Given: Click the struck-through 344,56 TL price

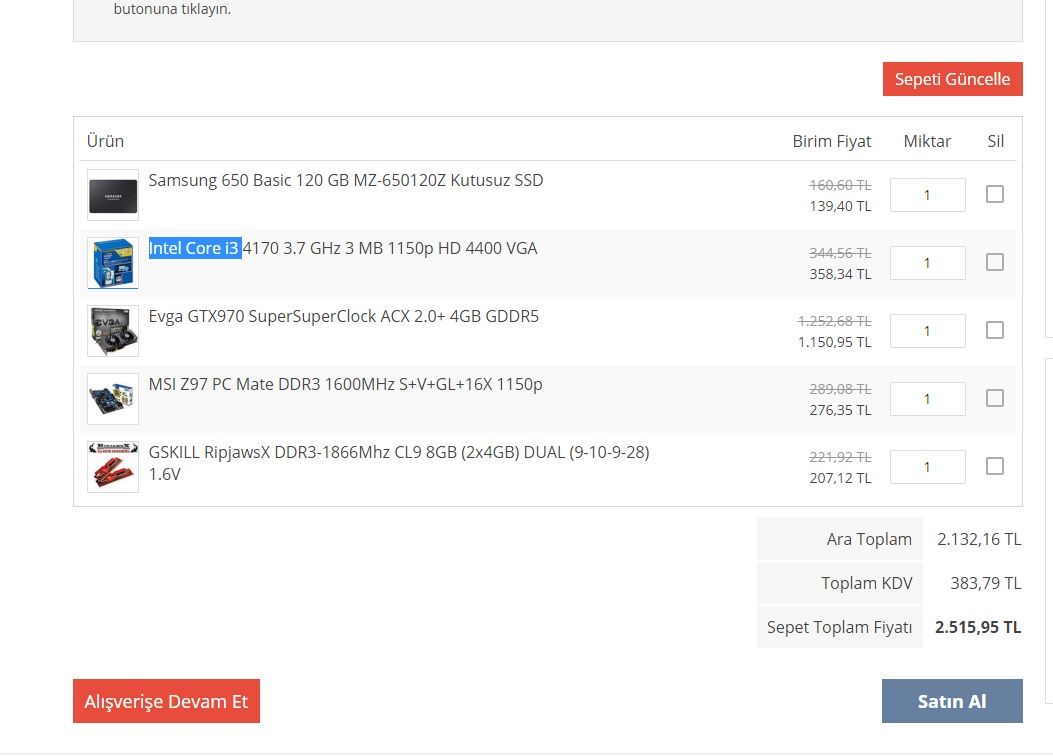Looking at the screenshot, I should [x=841, y=253].
